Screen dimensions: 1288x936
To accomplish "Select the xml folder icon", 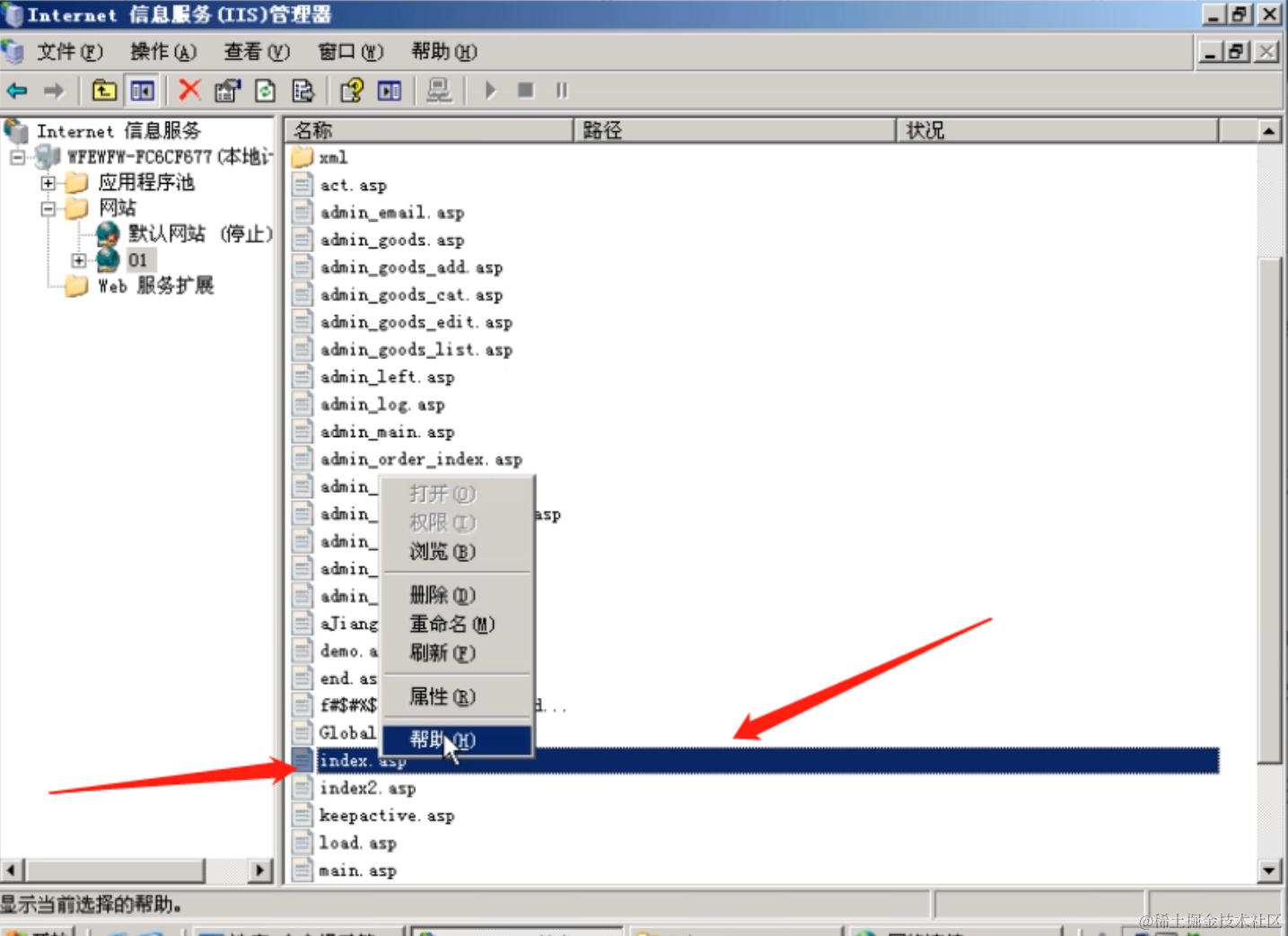I will click(x=302, y=157).
